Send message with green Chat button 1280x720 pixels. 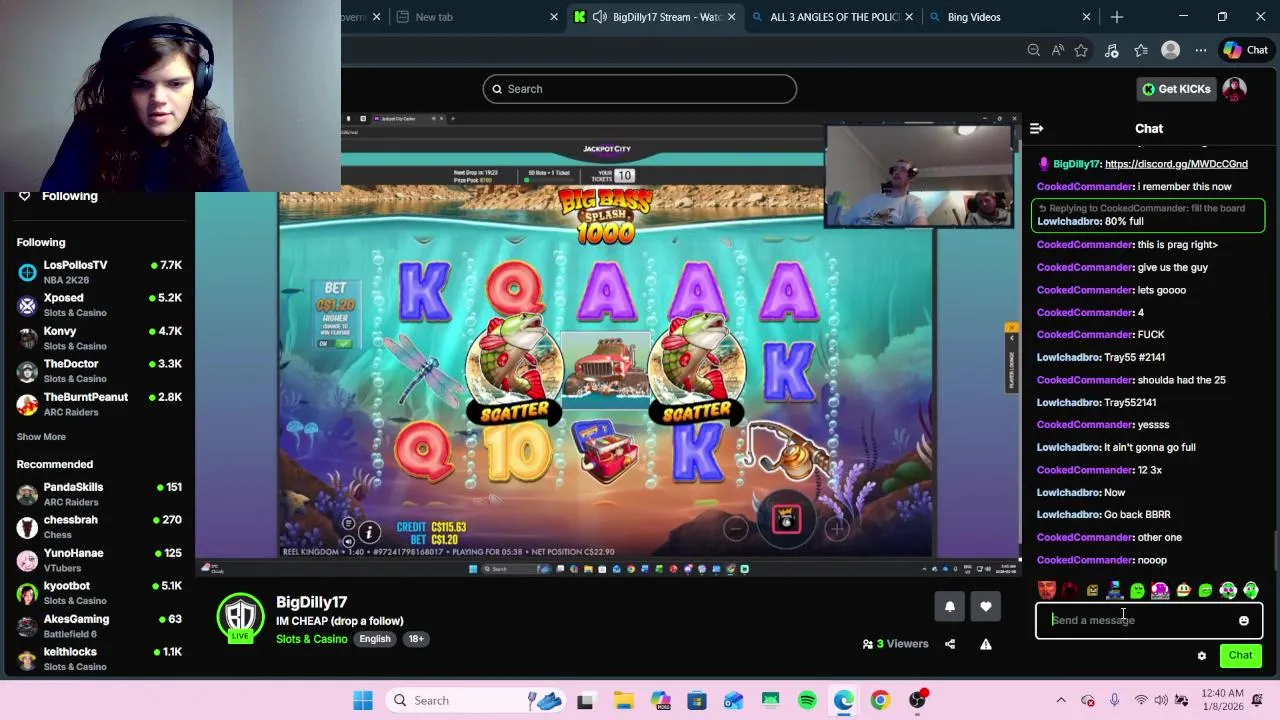(x=1240, y=656)
